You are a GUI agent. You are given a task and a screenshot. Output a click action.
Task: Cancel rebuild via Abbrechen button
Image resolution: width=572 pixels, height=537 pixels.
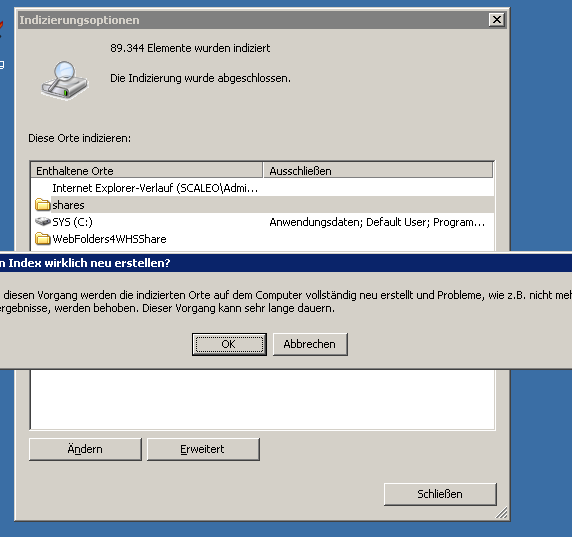310,344
